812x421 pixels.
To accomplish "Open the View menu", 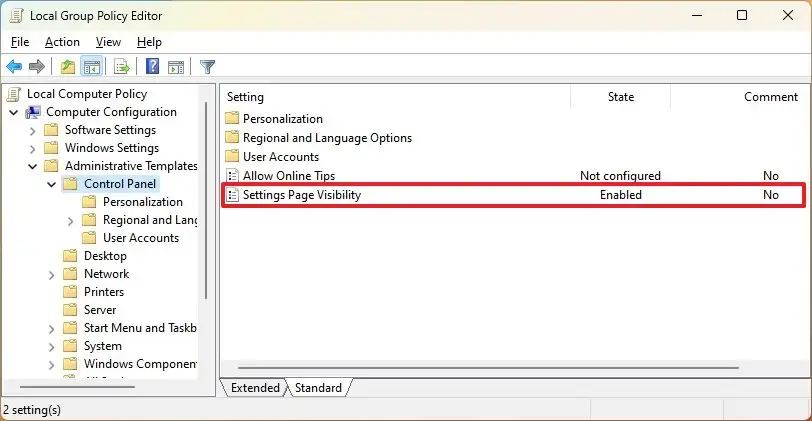I will (x=108, y=42).
